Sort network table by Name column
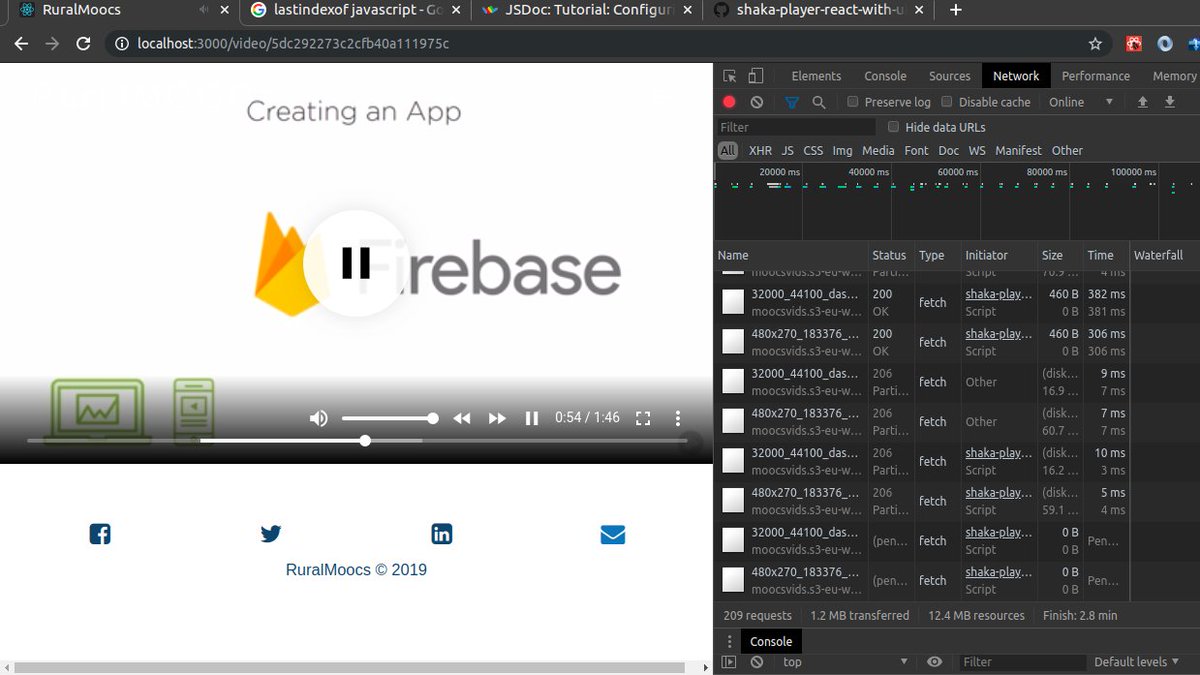 pyautogui.click(x=790, y=255)
